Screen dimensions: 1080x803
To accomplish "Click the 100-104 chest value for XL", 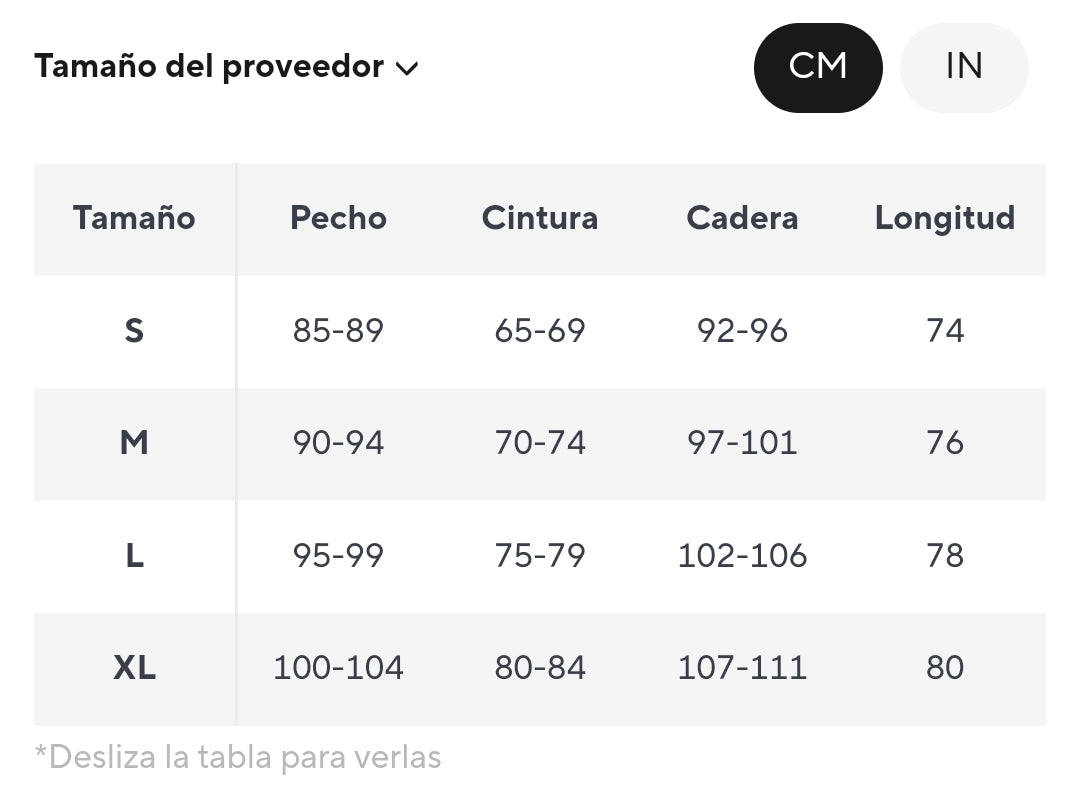I will (338, 668).
